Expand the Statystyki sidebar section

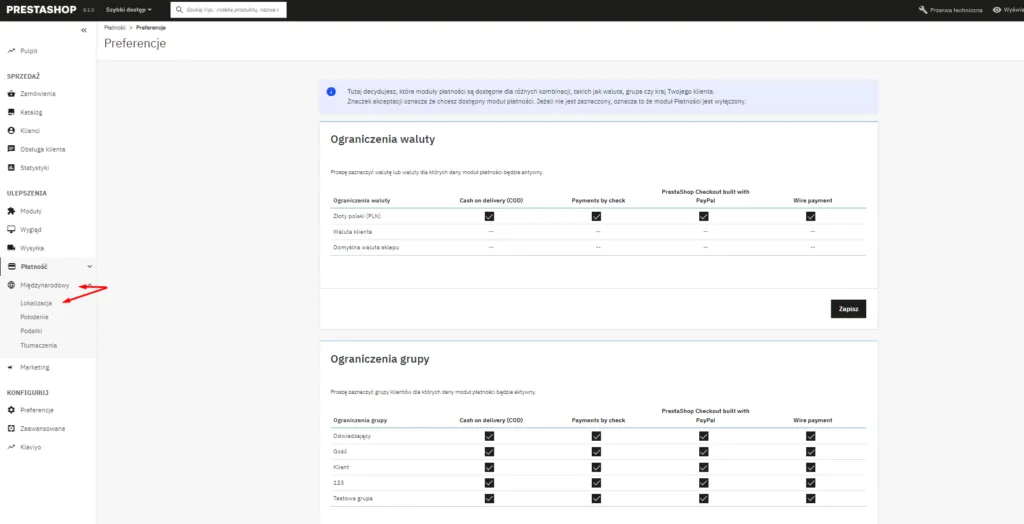pyautogui.click(x=34, y=168)
